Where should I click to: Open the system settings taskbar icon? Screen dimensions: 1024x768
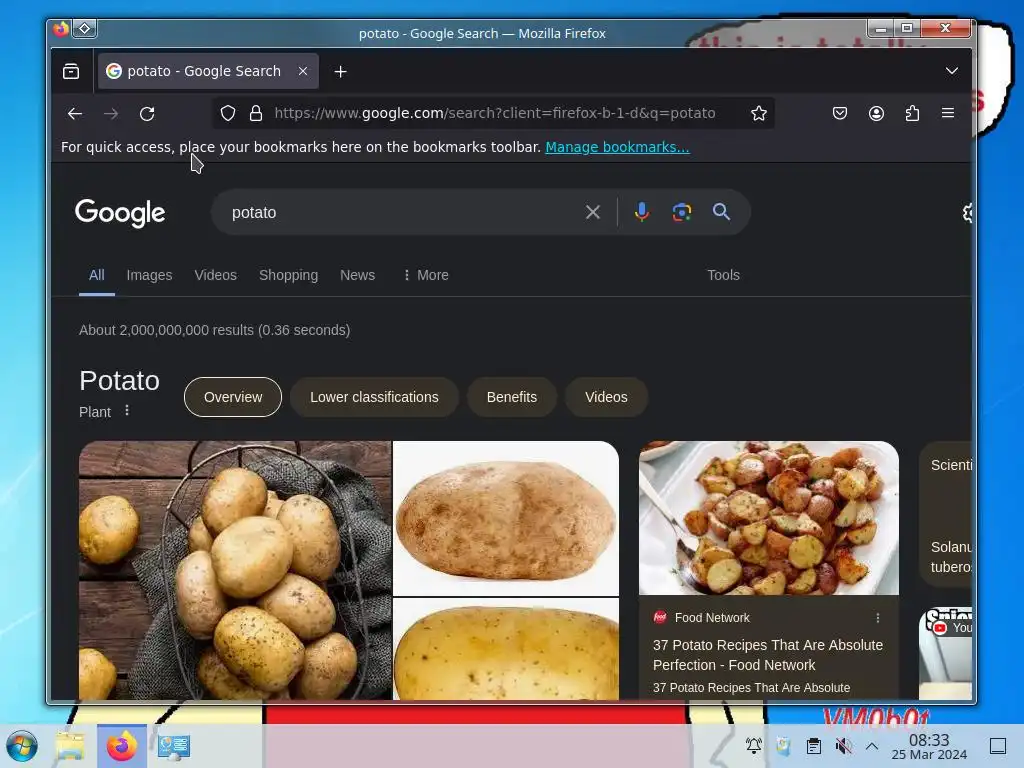point(174,746)
